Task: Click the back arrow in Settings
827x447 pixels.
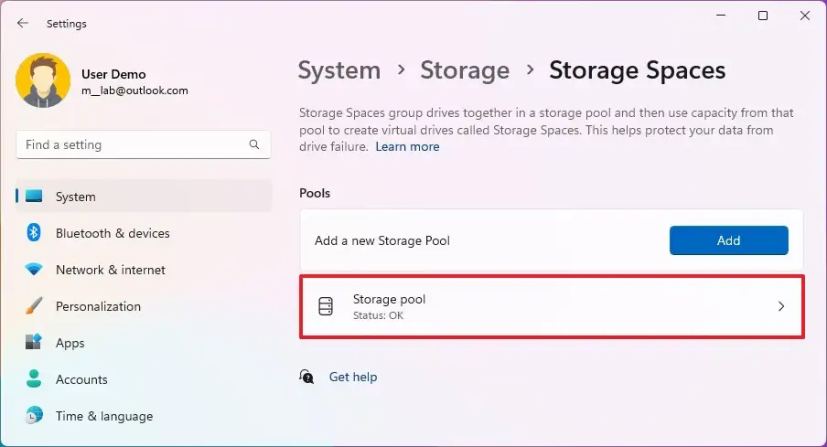Action: click(x=22, y=23)
